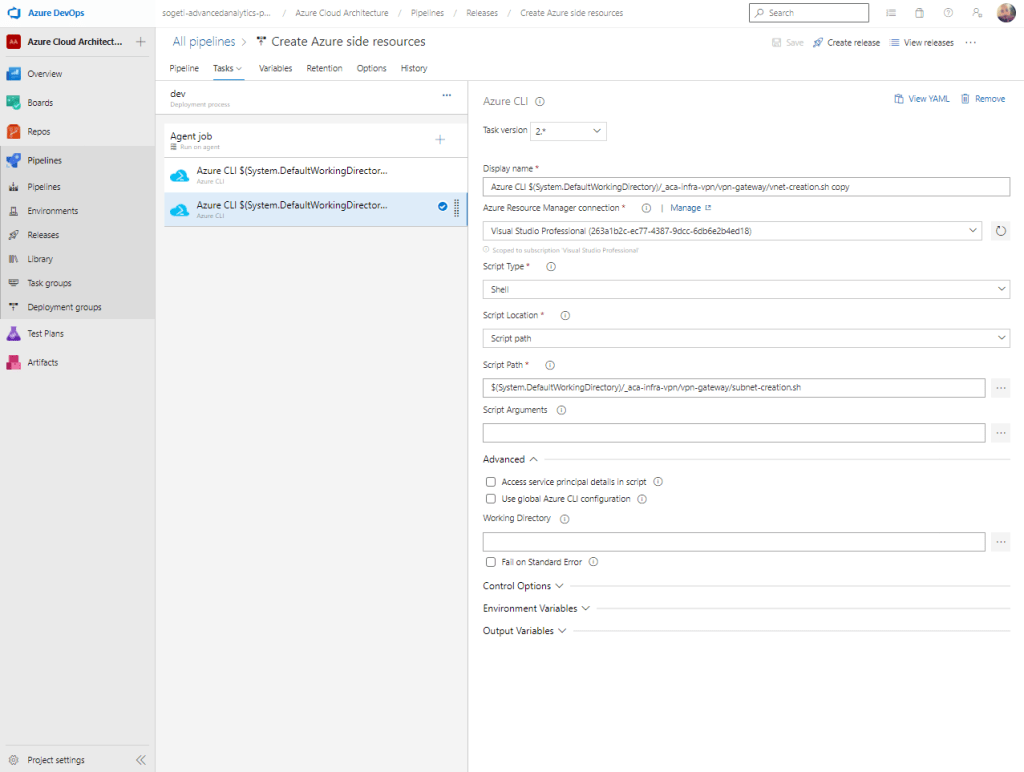The image size is (1024, 772).
Task: Click the Create release button
Action: coord(846,43)
